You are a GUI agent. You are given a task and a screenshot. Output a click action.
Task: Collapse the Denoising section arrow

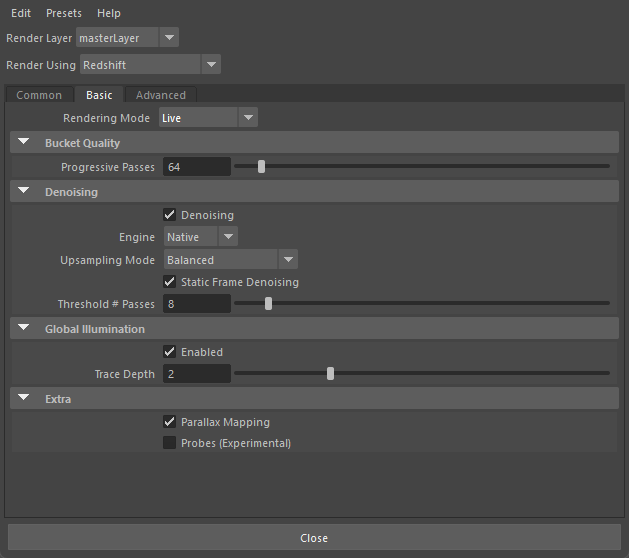click(23, 191)
